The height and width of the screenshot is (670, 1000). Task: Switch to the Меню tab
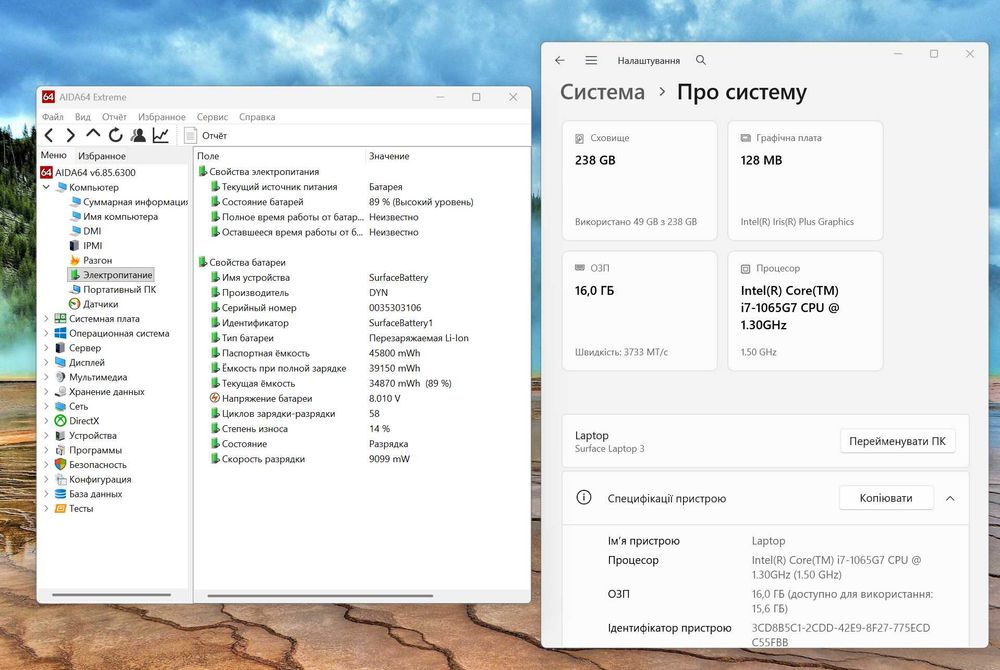pyautogui.click(x=54, y=155)
